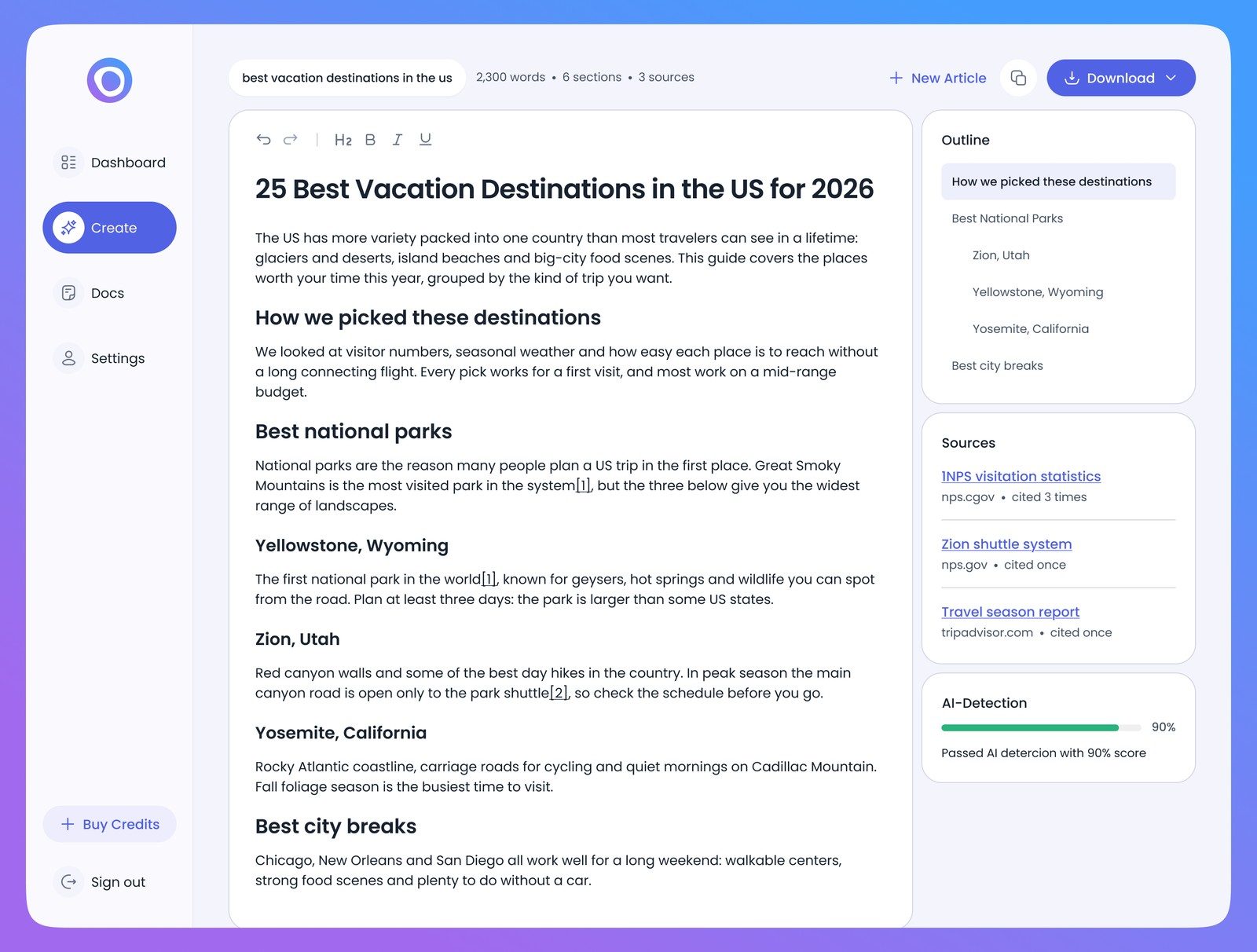Image resolution: width=1257 pixels, height=952 pixels.
Task: Toggle bold formatting in the editor toolbar
Action: (x=370, y=140)
